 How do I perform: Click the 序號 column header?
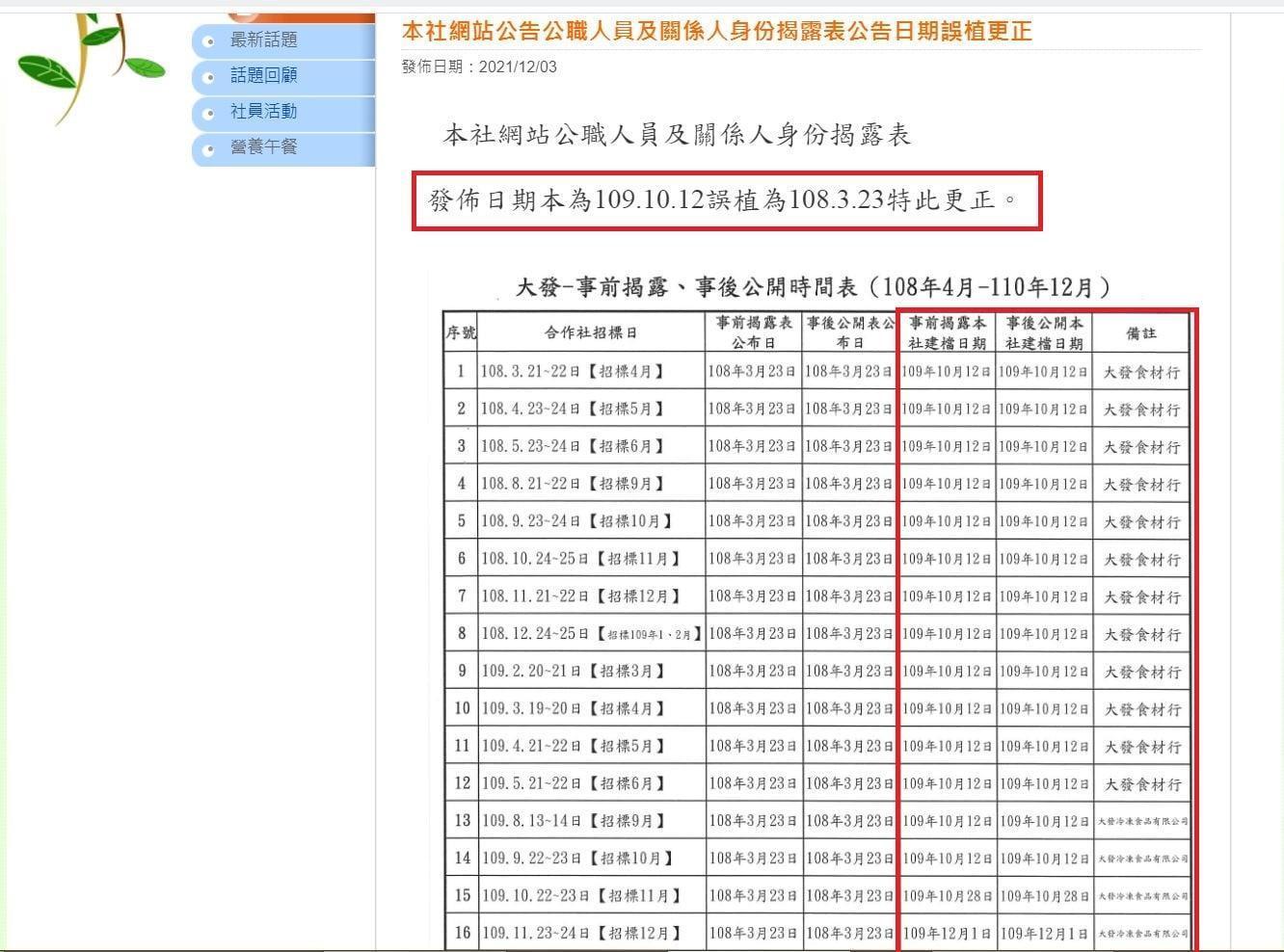[461, 332]
